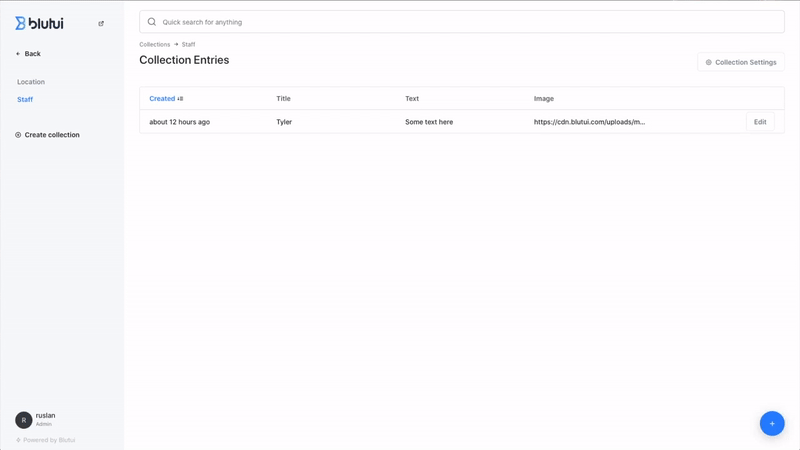
Task: Open the Tyler entry row
Action: click(284, 122)
